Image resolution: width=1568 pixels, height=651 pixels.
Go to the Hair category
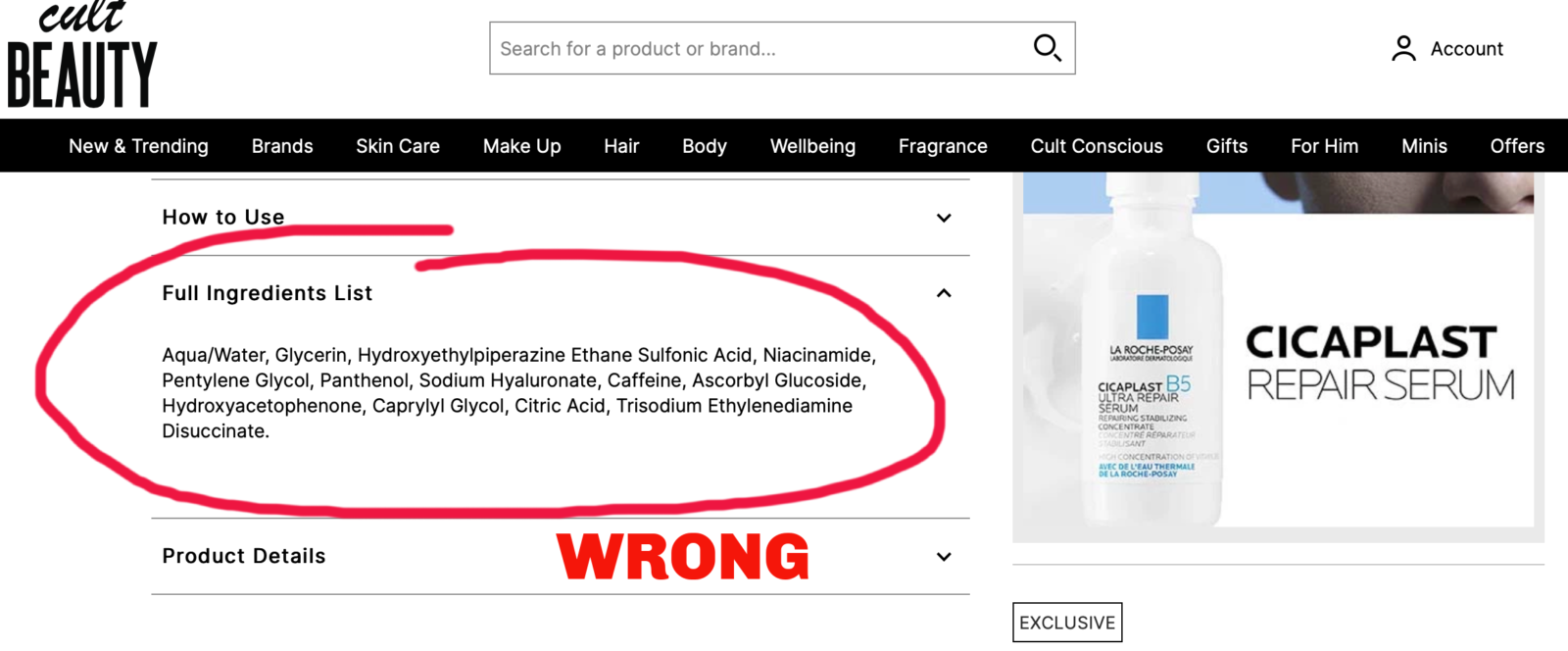[621, 146]
